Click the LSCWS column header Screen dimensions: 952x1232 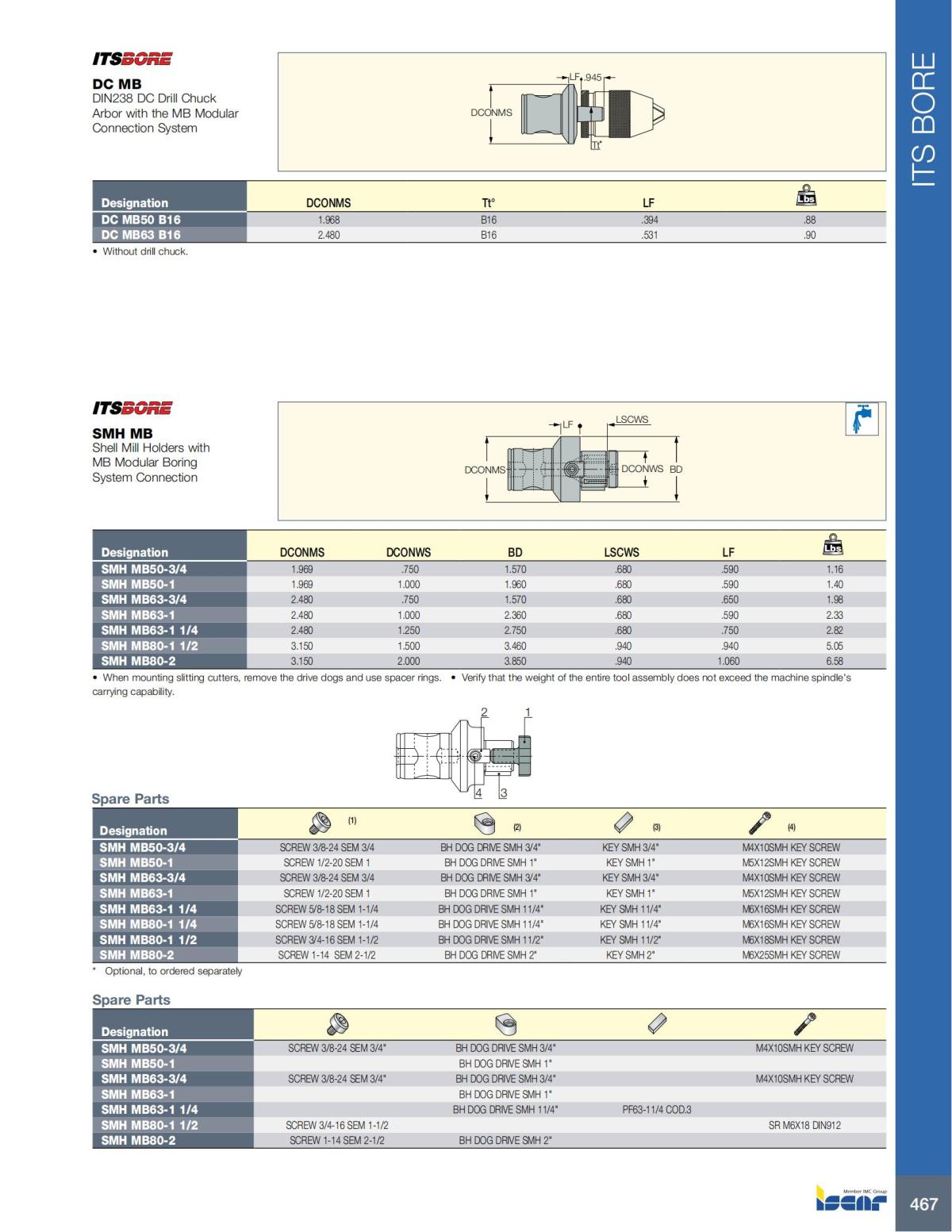pyautogui.click(x=621, y=552)
